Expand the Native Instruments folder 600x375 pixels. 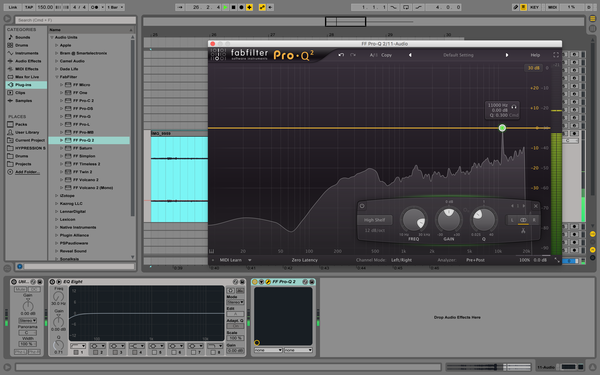57,227
